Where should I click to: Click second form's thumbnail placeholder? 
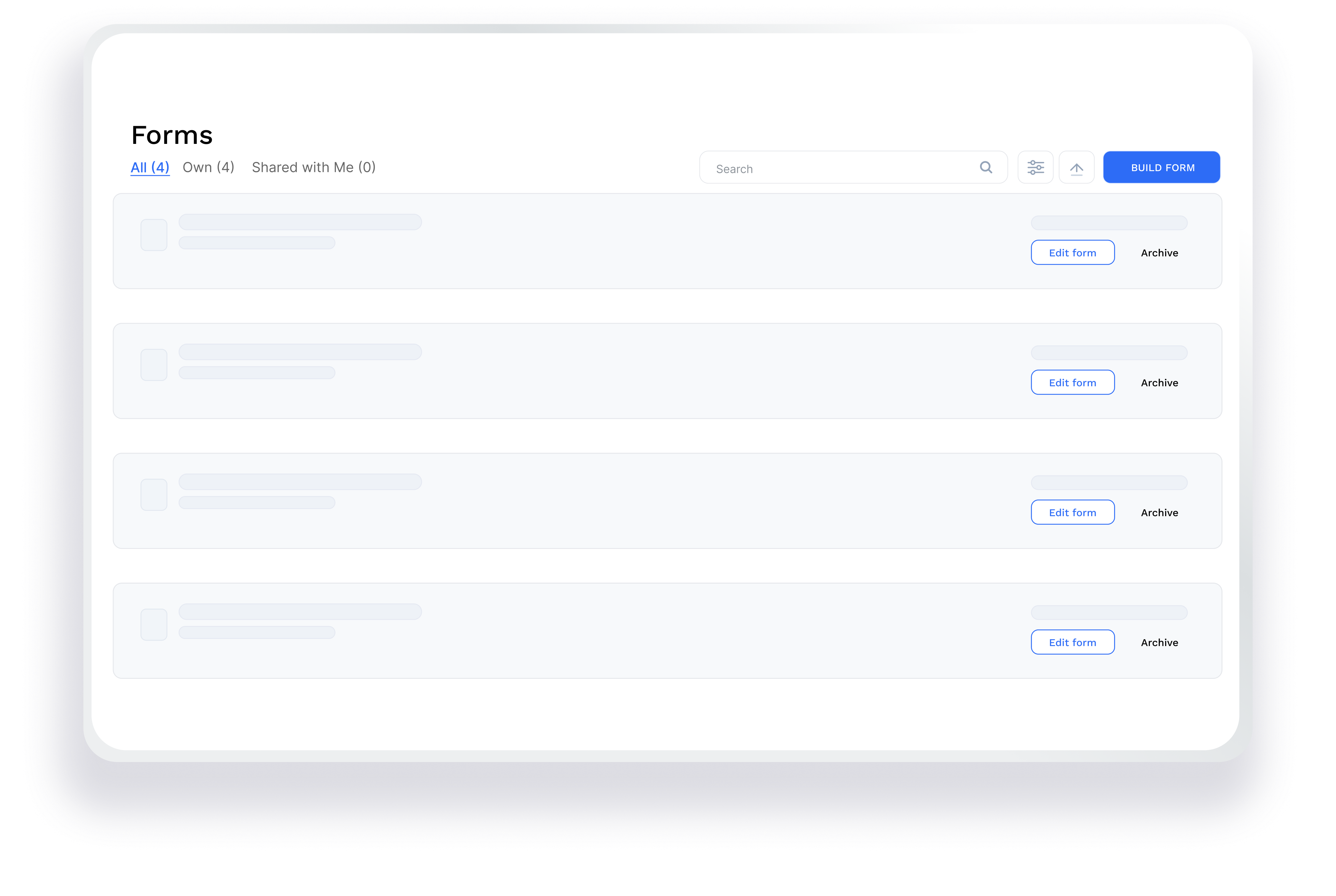pyautogui.click(x=154, y=364)
